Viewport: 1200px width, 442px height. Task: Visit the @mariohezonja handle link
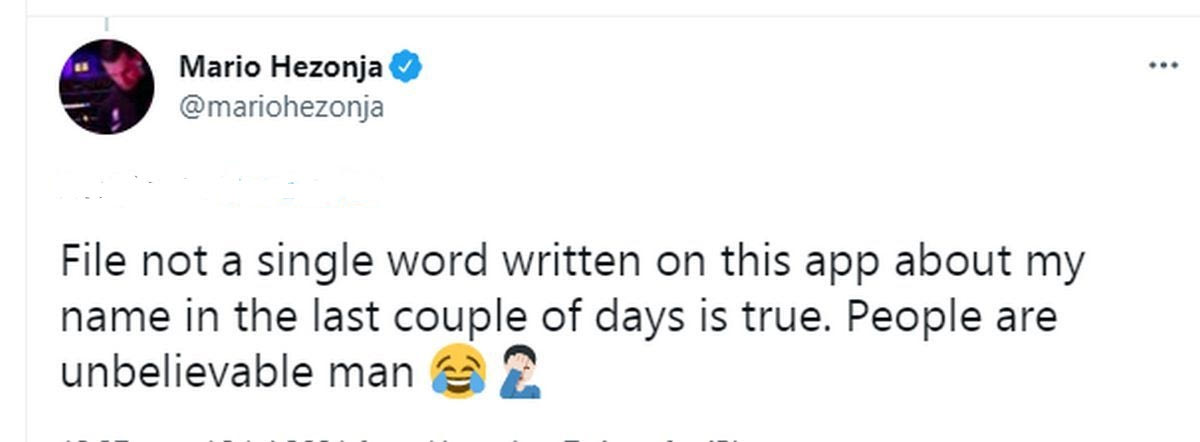click(x=281, y=107)
